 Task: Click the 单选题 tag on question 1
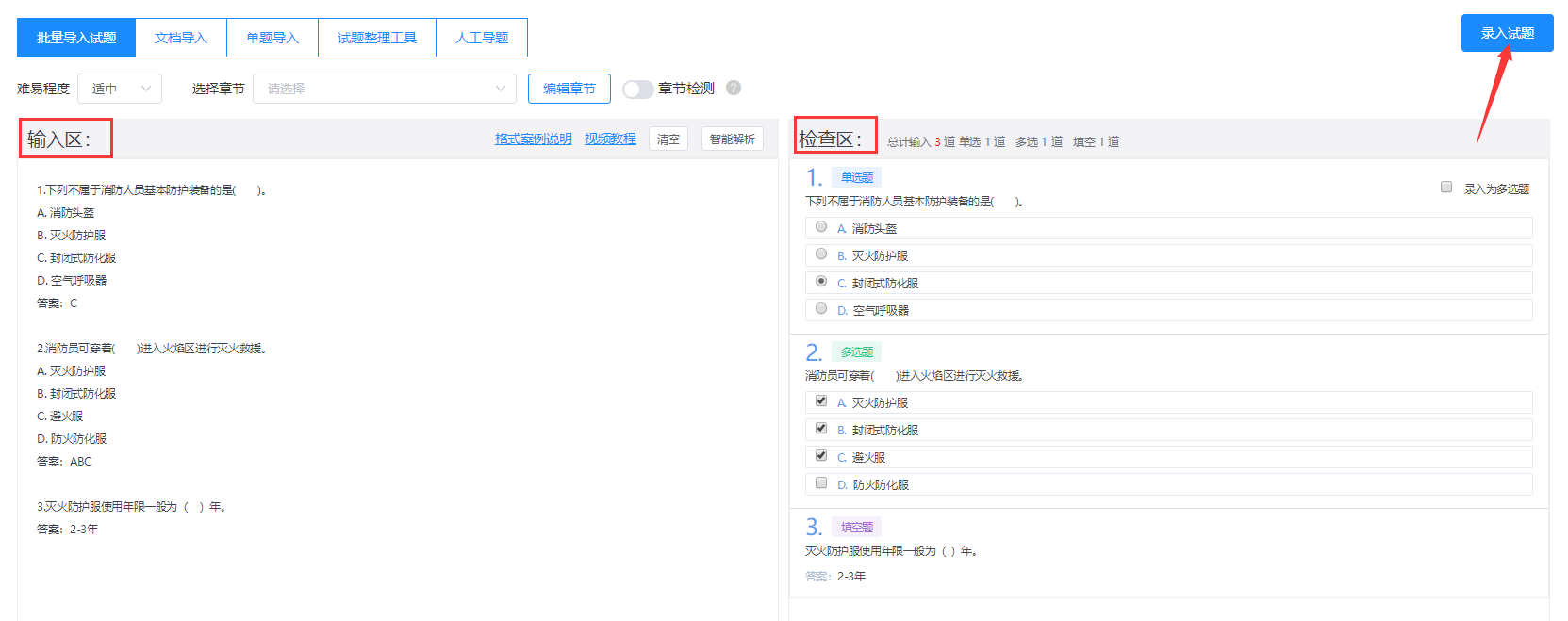tap(857, 177)
